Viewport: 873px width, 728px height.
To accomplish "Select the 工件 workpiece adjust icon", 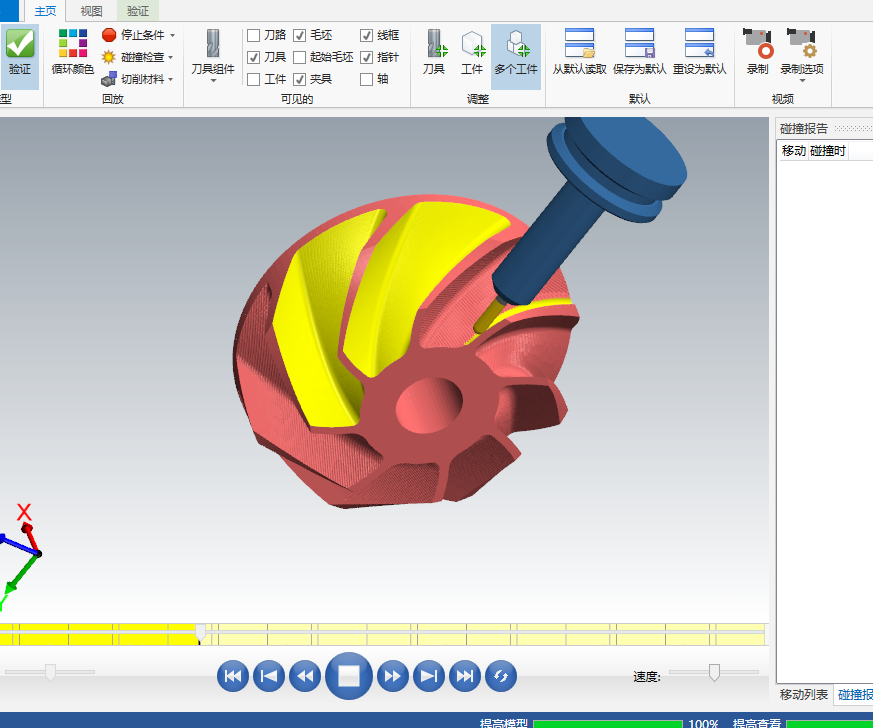I will 472,45.
